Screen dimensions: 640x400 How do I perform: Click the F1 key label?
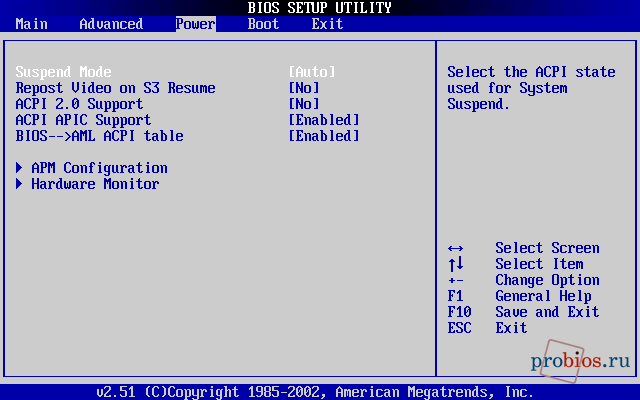(x=456, y=296)
